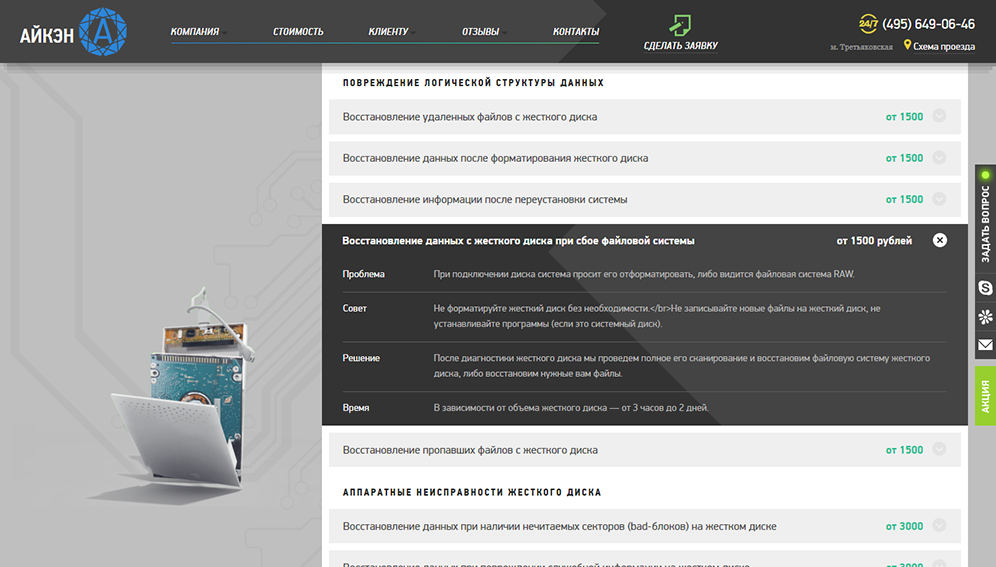996x567 pixels.
Task: Expand recovery after system reinstall row
Action: (939, 199)
